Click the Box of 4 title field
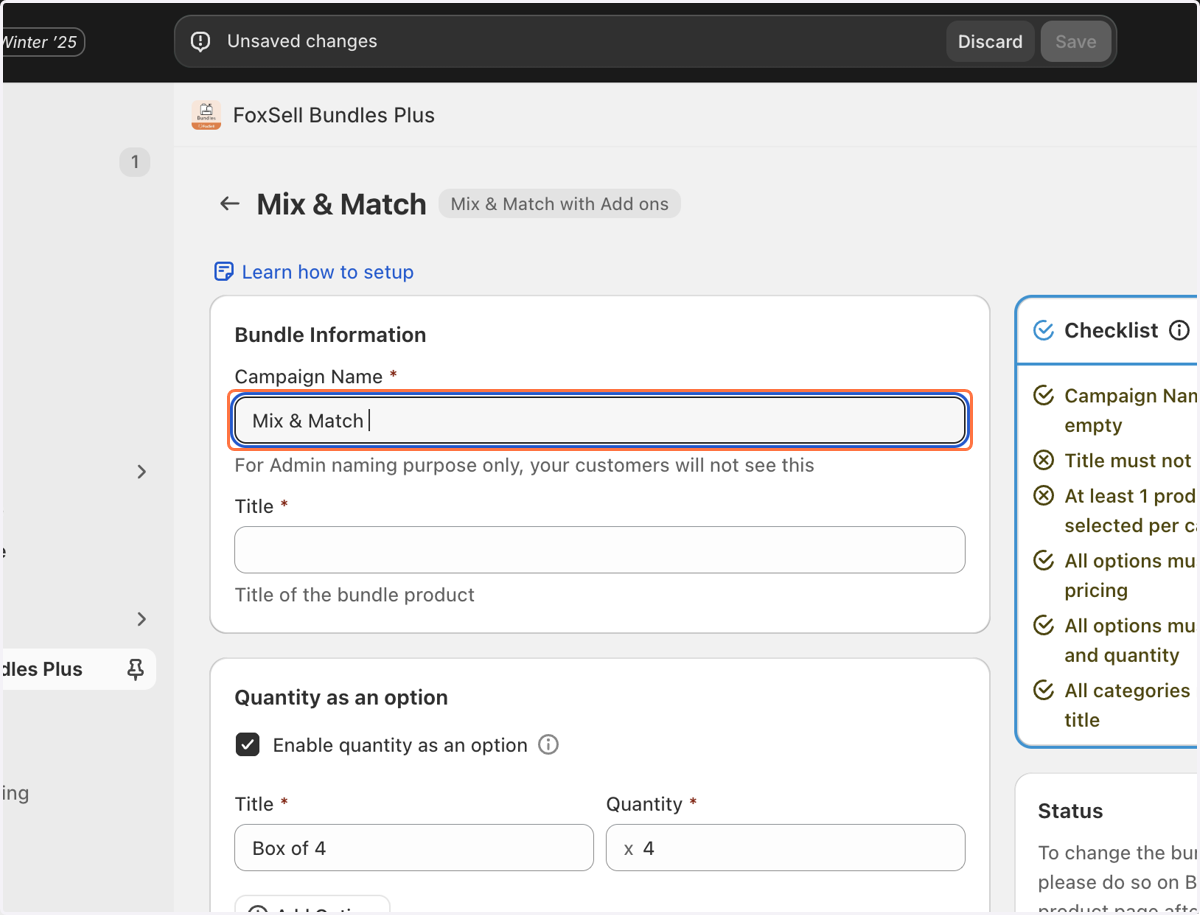This screenshot has width=1200, height=915. (414, 848)
